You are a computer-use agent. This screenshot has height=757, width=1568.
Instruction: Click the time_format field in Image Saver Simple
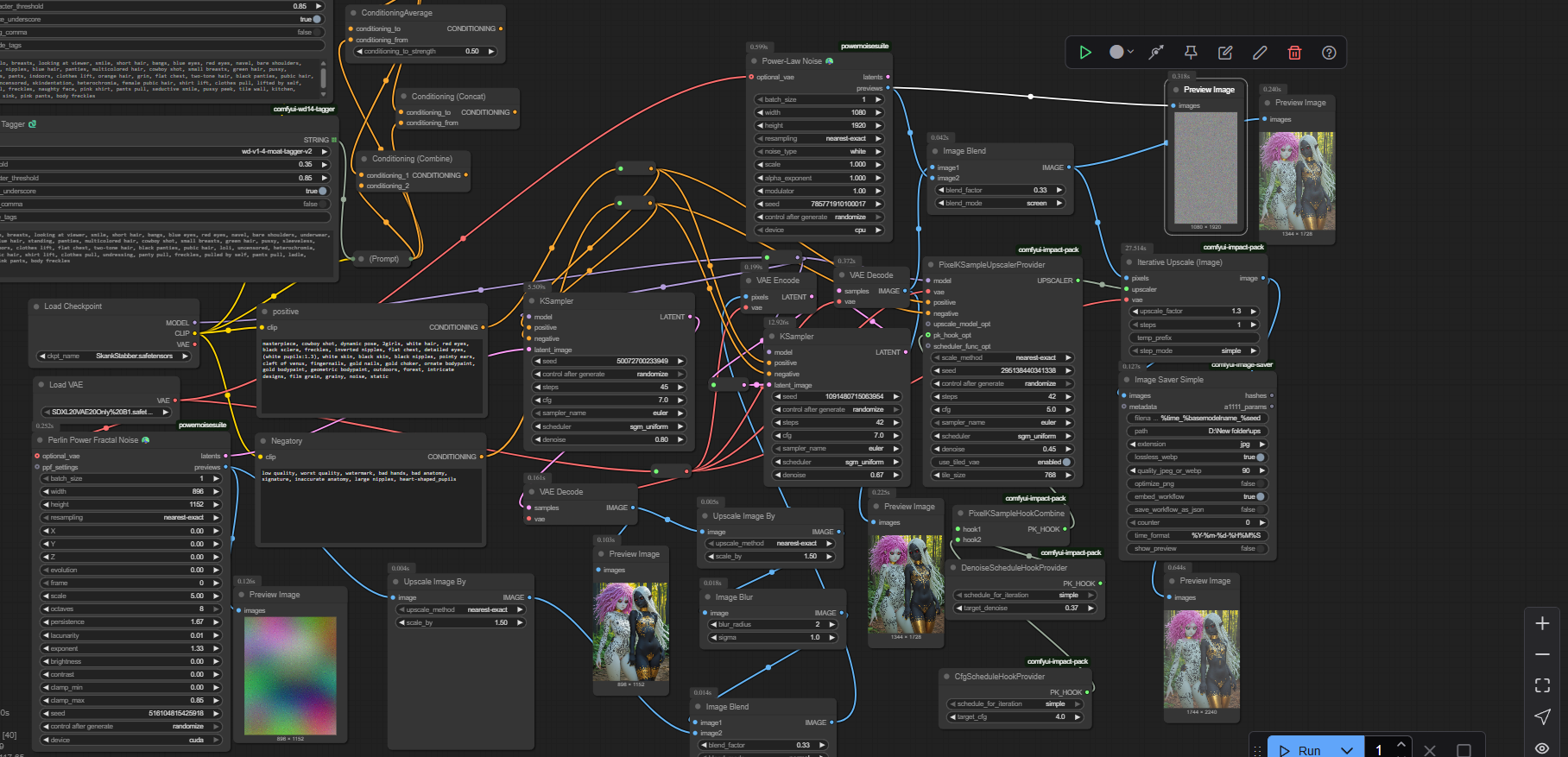1196,535
